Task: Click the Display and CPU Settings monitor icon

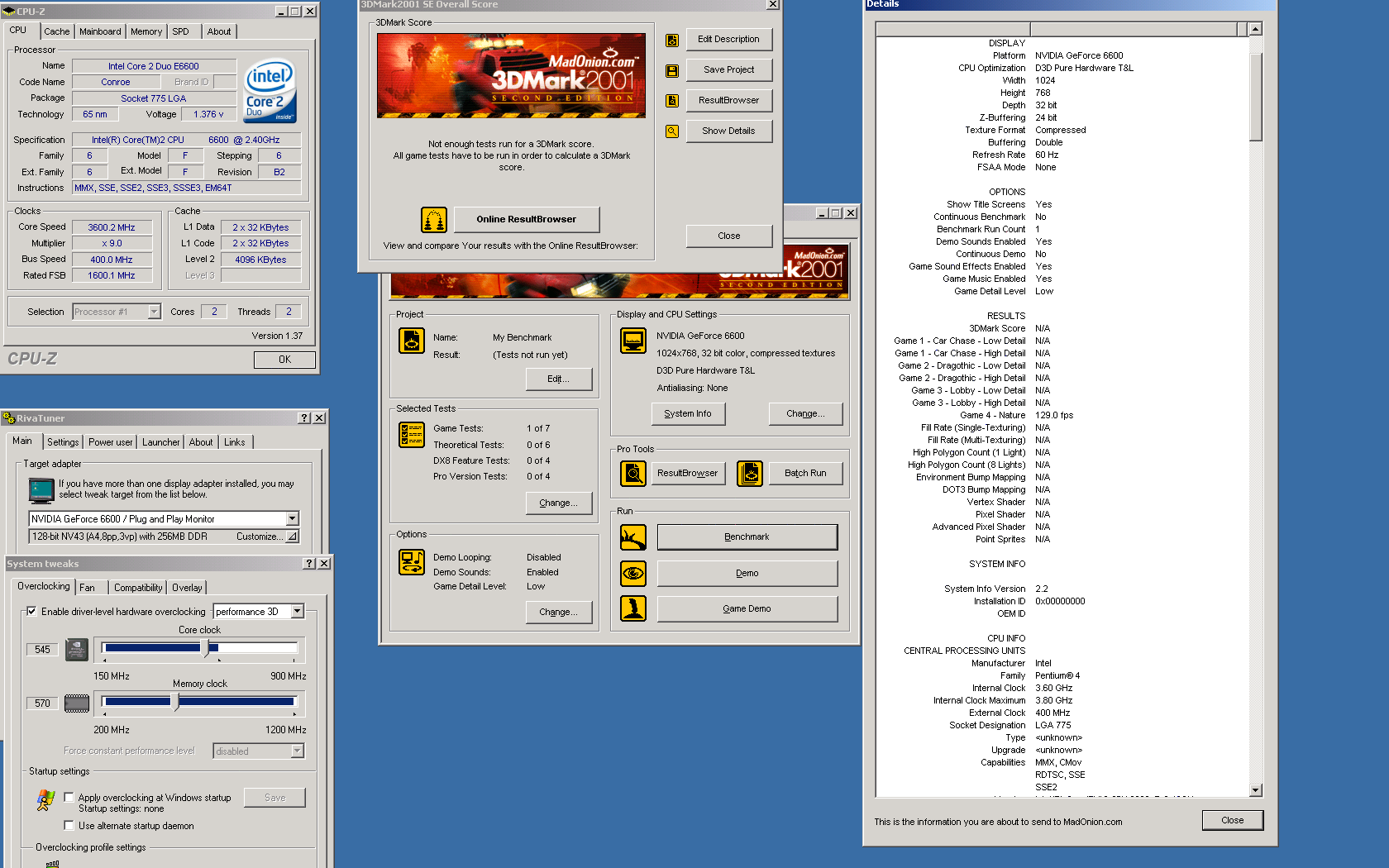Action: pyautogui.click(x=633, y=341)
